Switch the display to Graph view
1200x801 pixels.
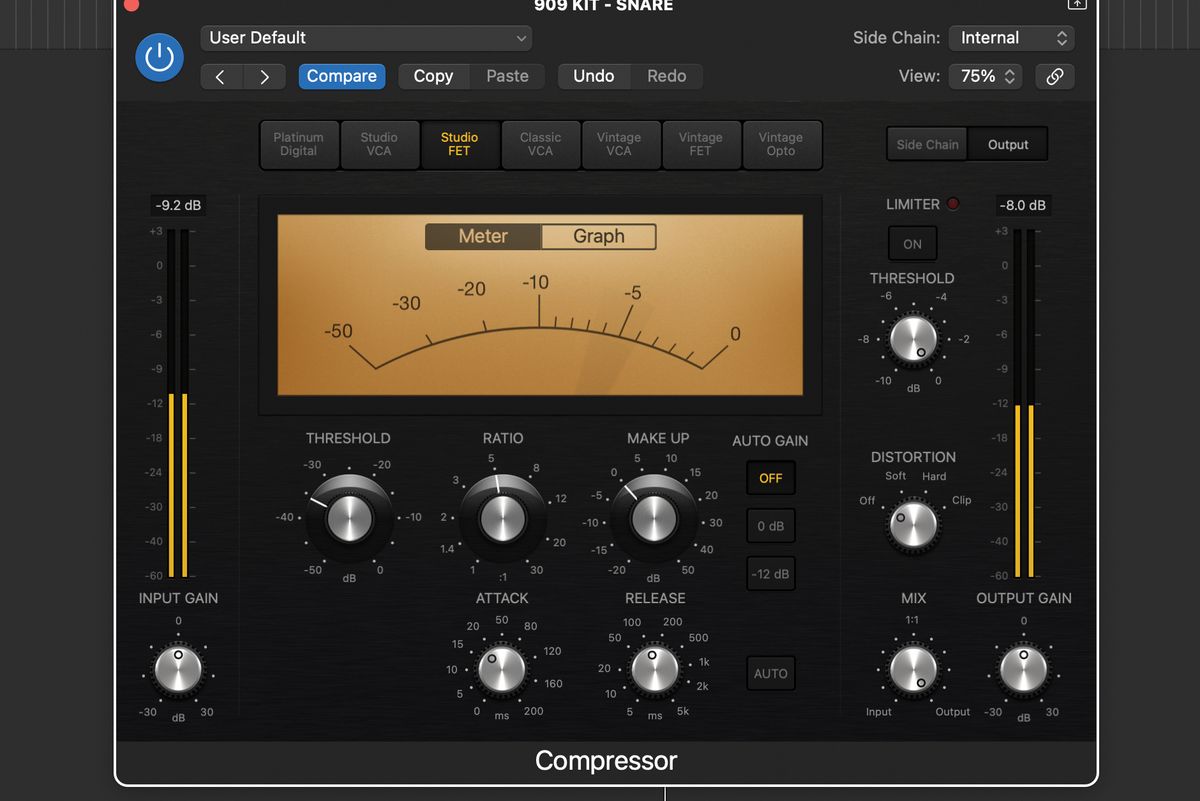[598, 236]
